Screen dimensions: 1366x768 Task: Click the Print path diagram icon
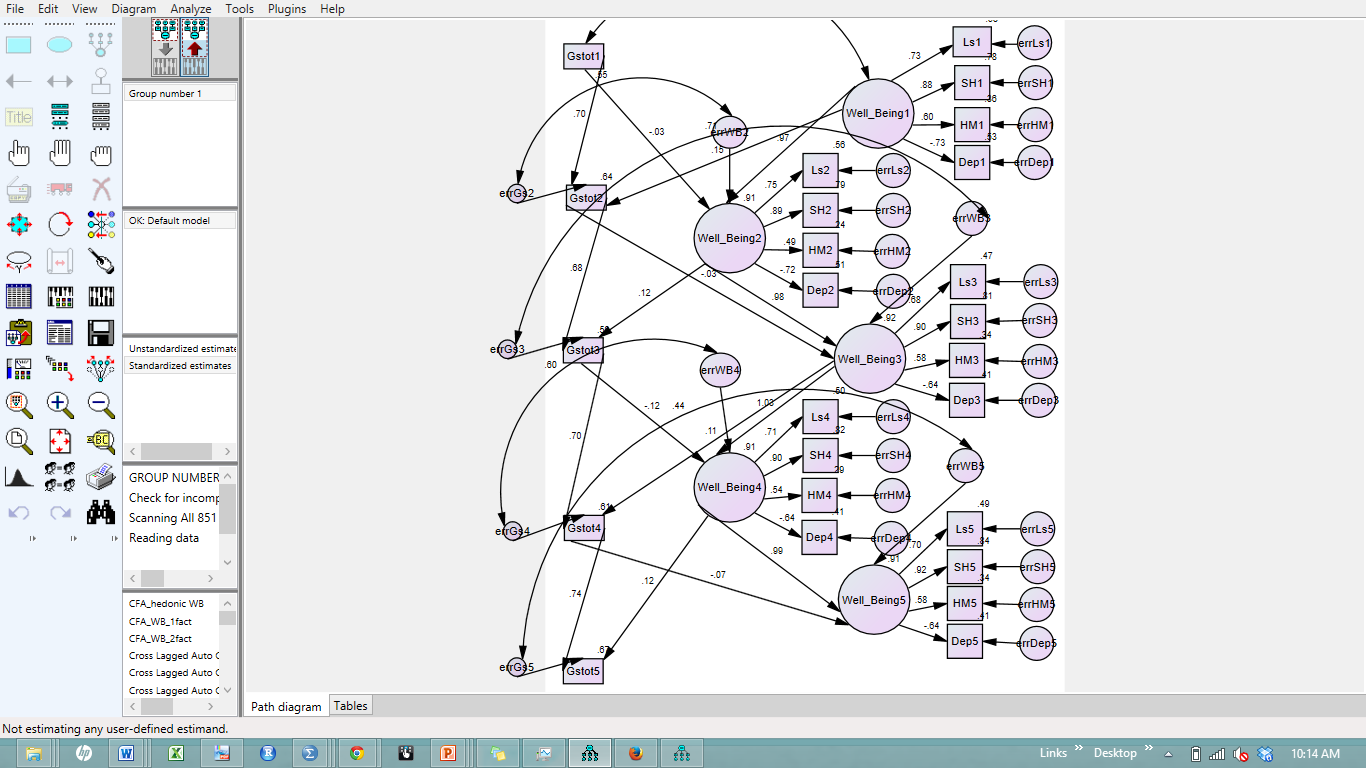(x=100, y=477)
